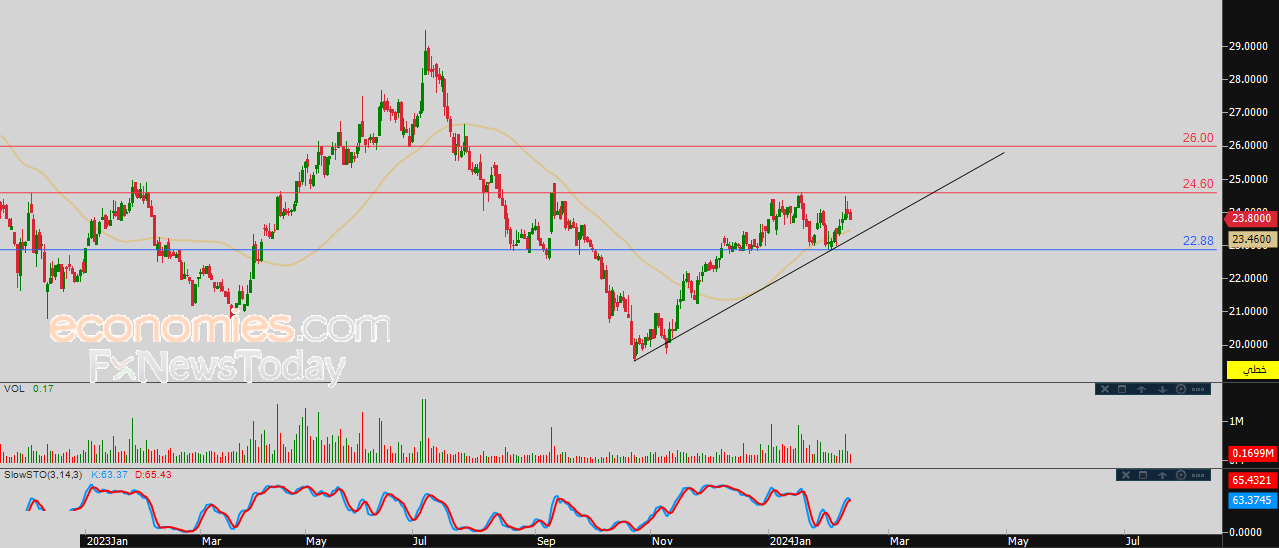The height and width of the screenshot is (548, 1279).
Task: Click the 2024Jan date on time axis
Action: [x=790, y=541]
